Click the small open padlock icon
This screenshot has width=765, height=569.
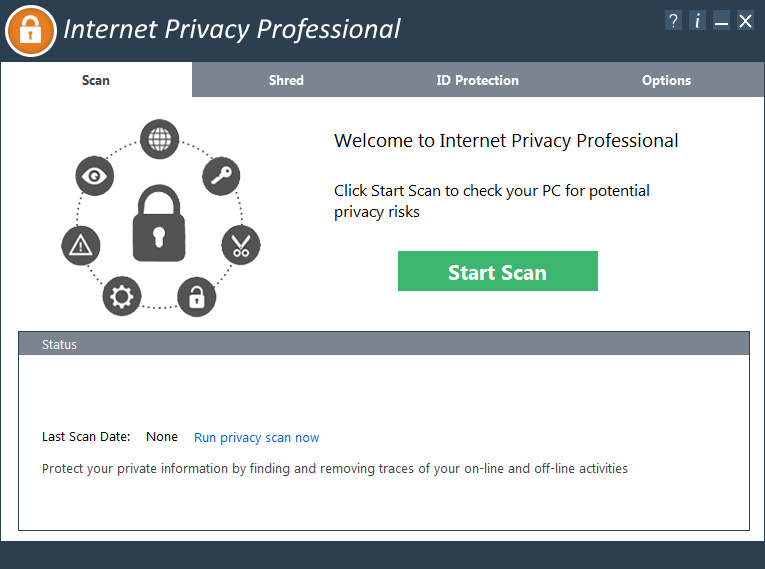click(x=197, y=296)
